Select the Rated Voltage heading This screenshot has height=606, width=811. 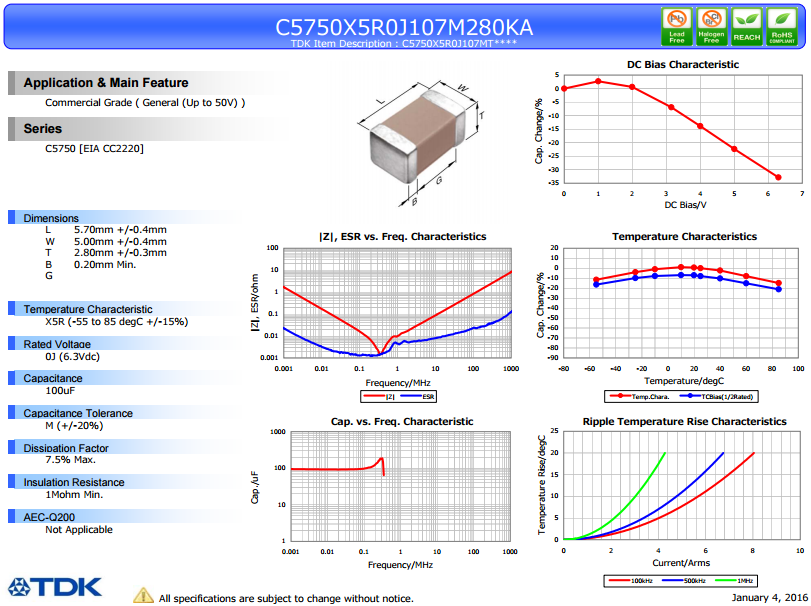(x=57, y=344)
